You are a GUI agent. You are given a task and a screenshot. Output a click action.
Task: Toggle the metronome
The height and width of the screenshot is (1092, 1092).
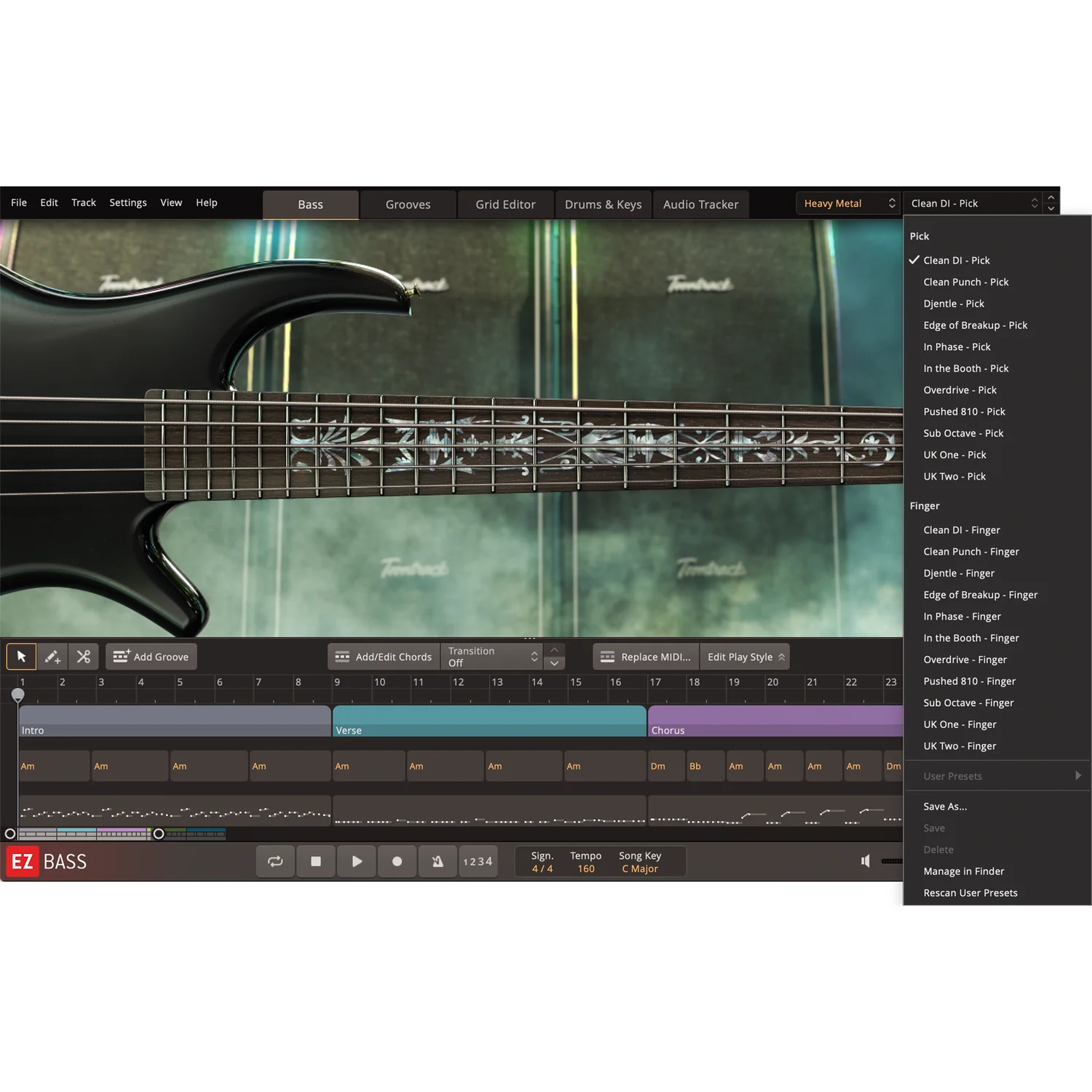(438, 861)
